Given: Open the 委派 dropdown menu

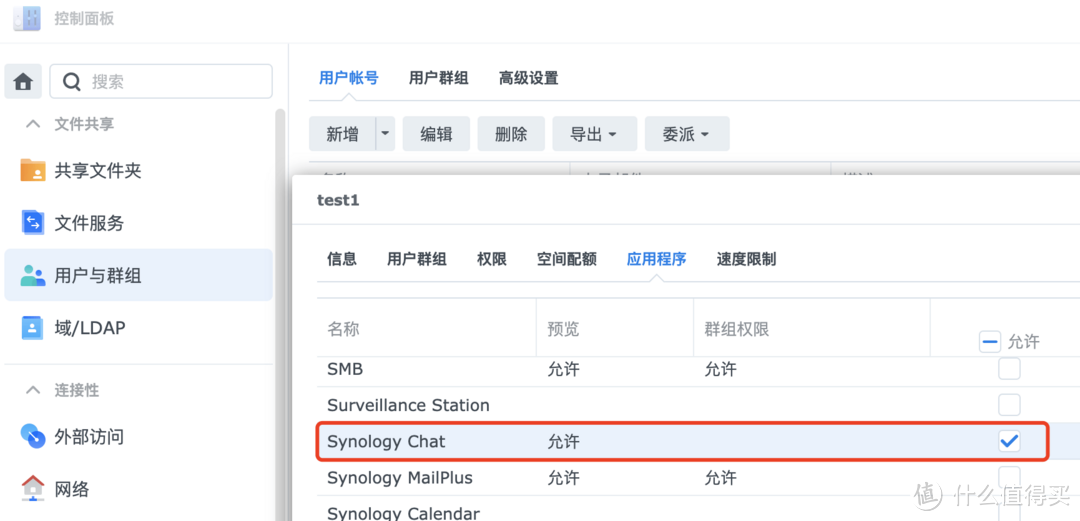Looking at the screenshot, I should tap(687, 134).
